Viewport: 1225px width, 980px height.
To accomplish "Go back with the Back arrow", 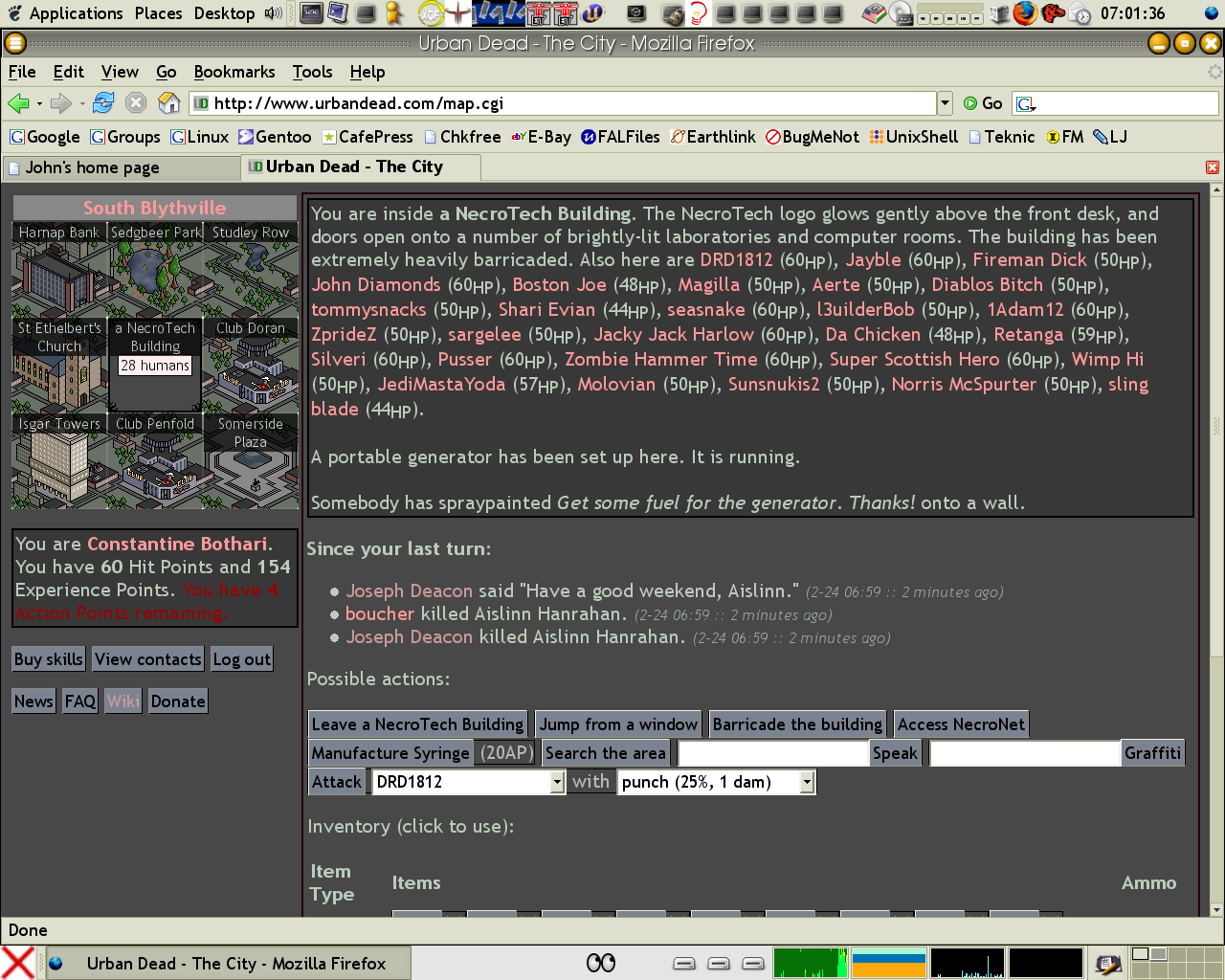I will [17, 103].
